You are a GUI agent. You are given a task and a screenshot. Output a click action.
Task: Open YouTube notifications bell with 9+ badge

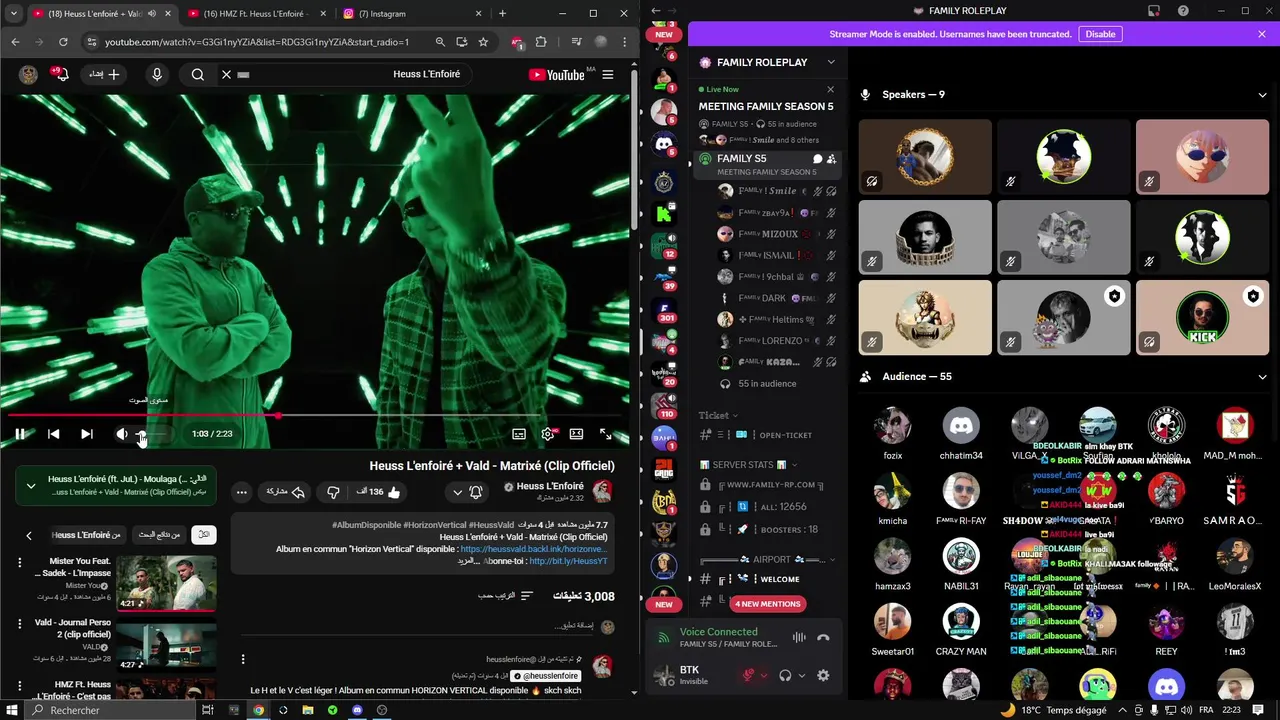pos(60,74)
